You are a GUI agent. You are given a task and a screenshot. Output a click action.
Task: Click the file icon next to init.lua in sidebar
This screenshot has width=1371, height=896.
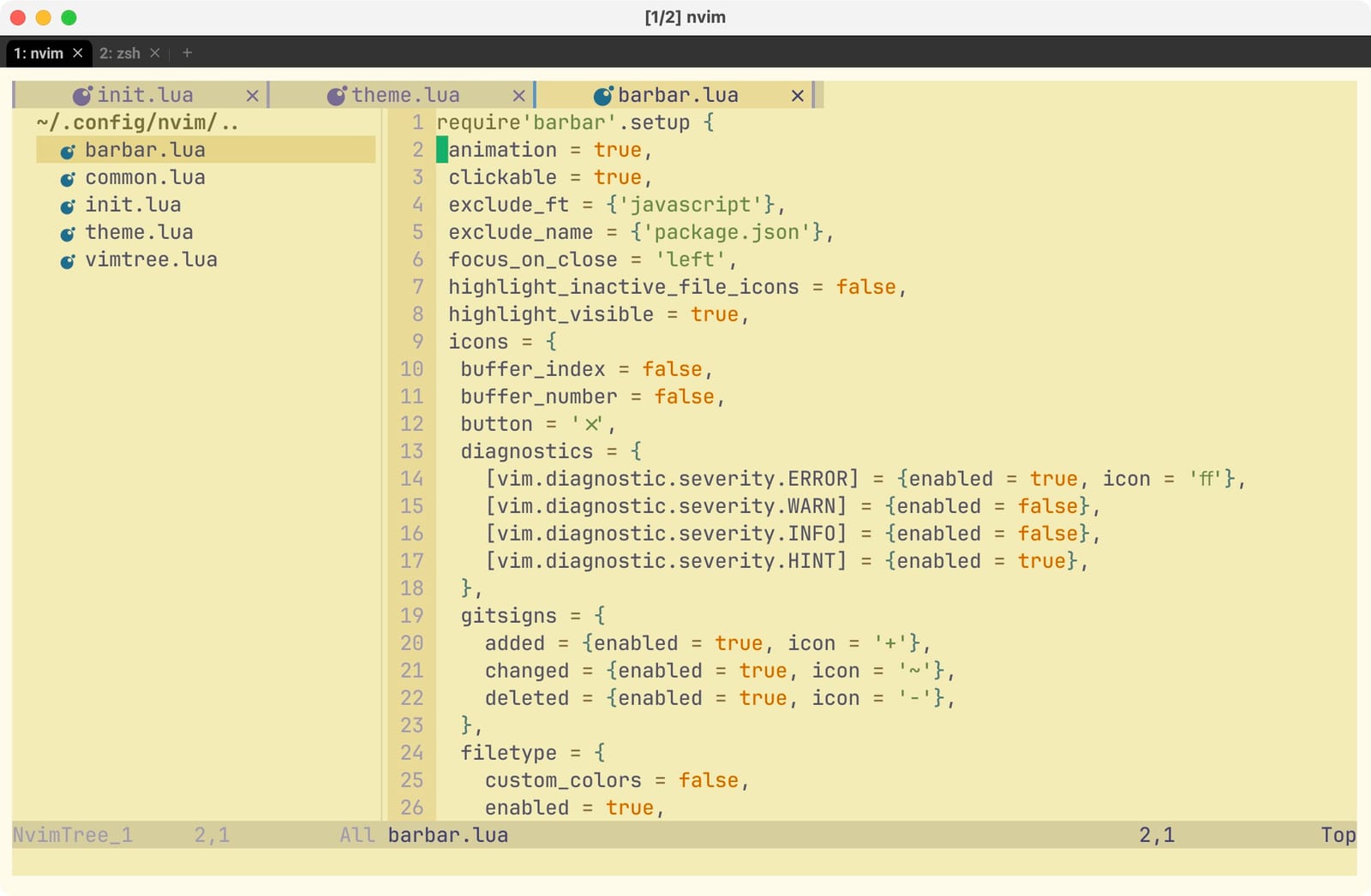67,205
